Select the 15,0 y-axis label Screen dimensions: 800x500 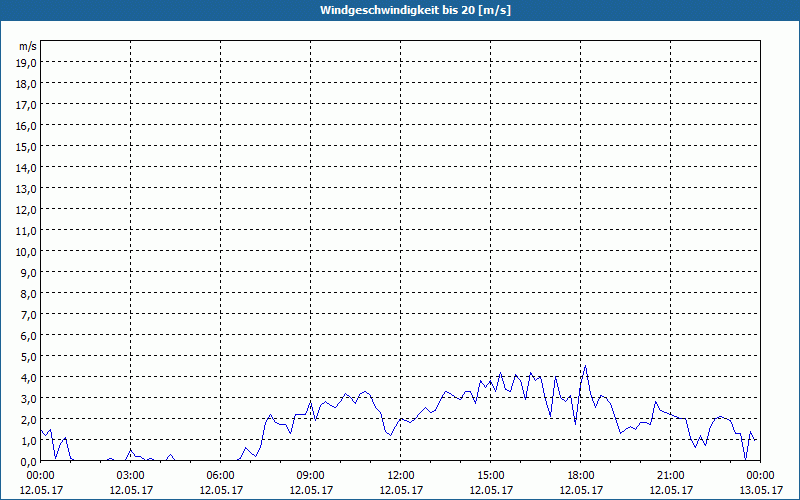click(28, 146)
